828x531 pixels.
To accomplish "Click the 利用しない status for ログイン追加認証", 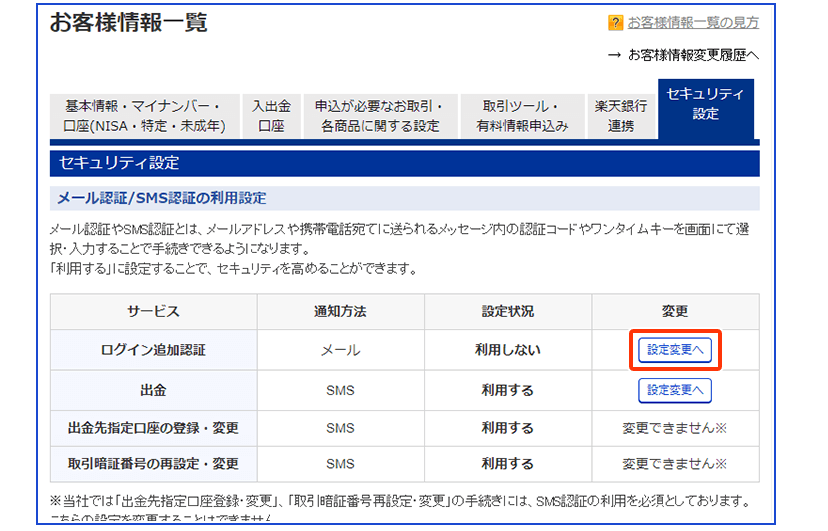I will (x=507, y=350).
